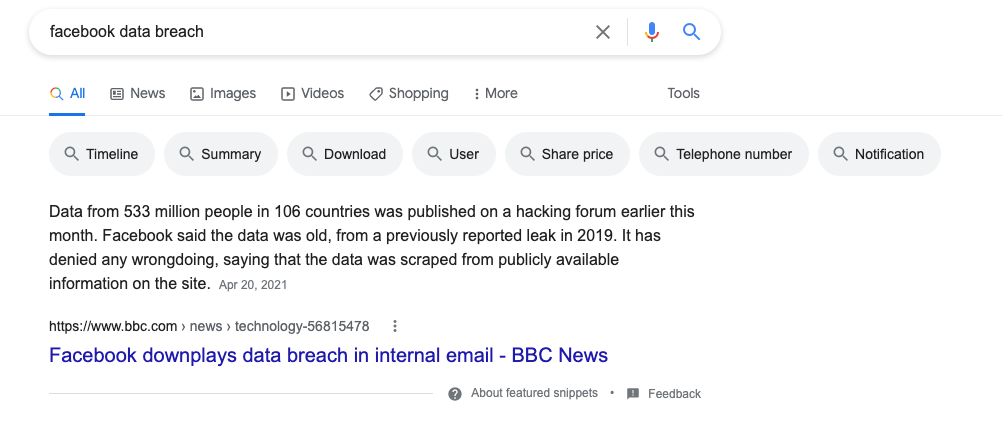Open the Shopping results tab

click(409, 93)
